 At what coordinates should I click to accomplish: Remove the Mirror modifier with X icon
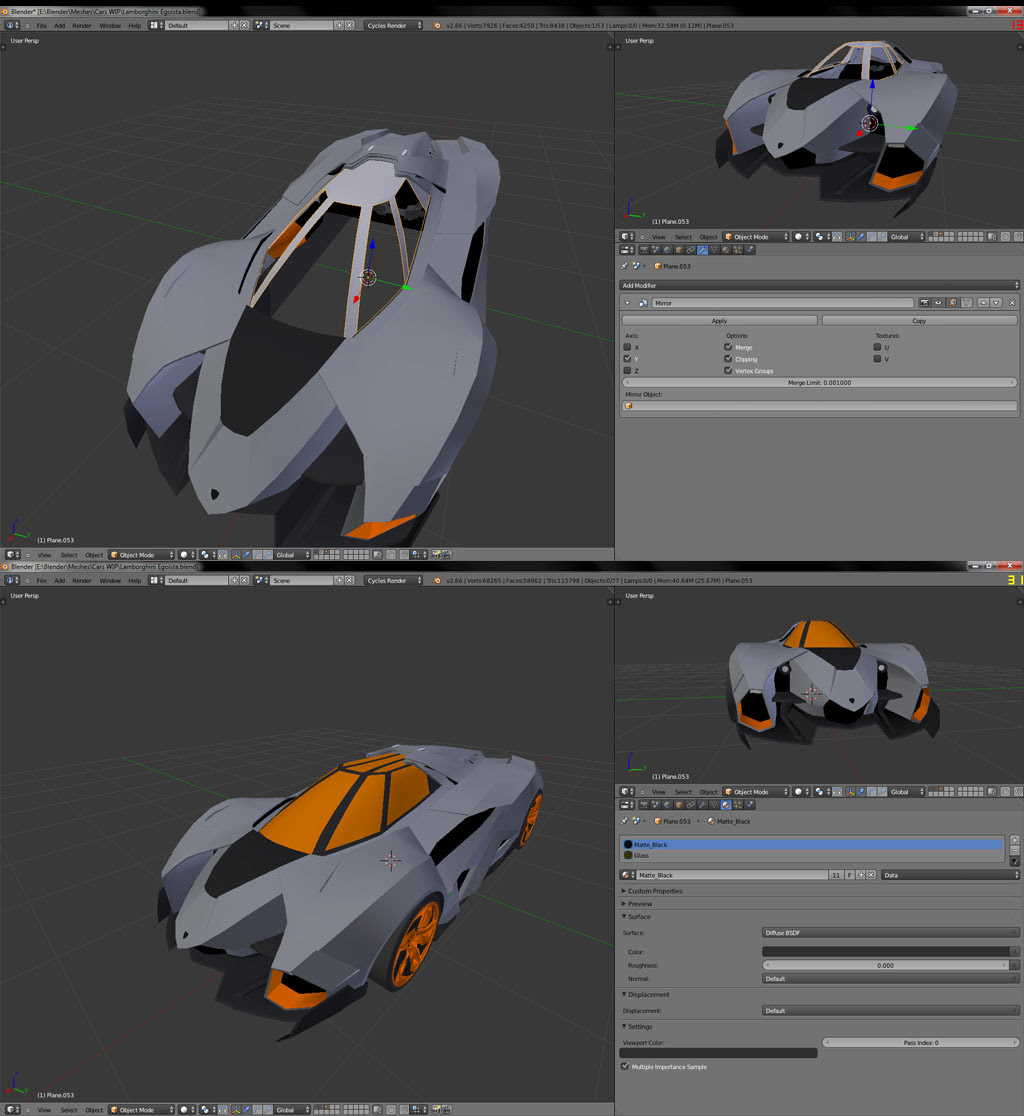1012,303
